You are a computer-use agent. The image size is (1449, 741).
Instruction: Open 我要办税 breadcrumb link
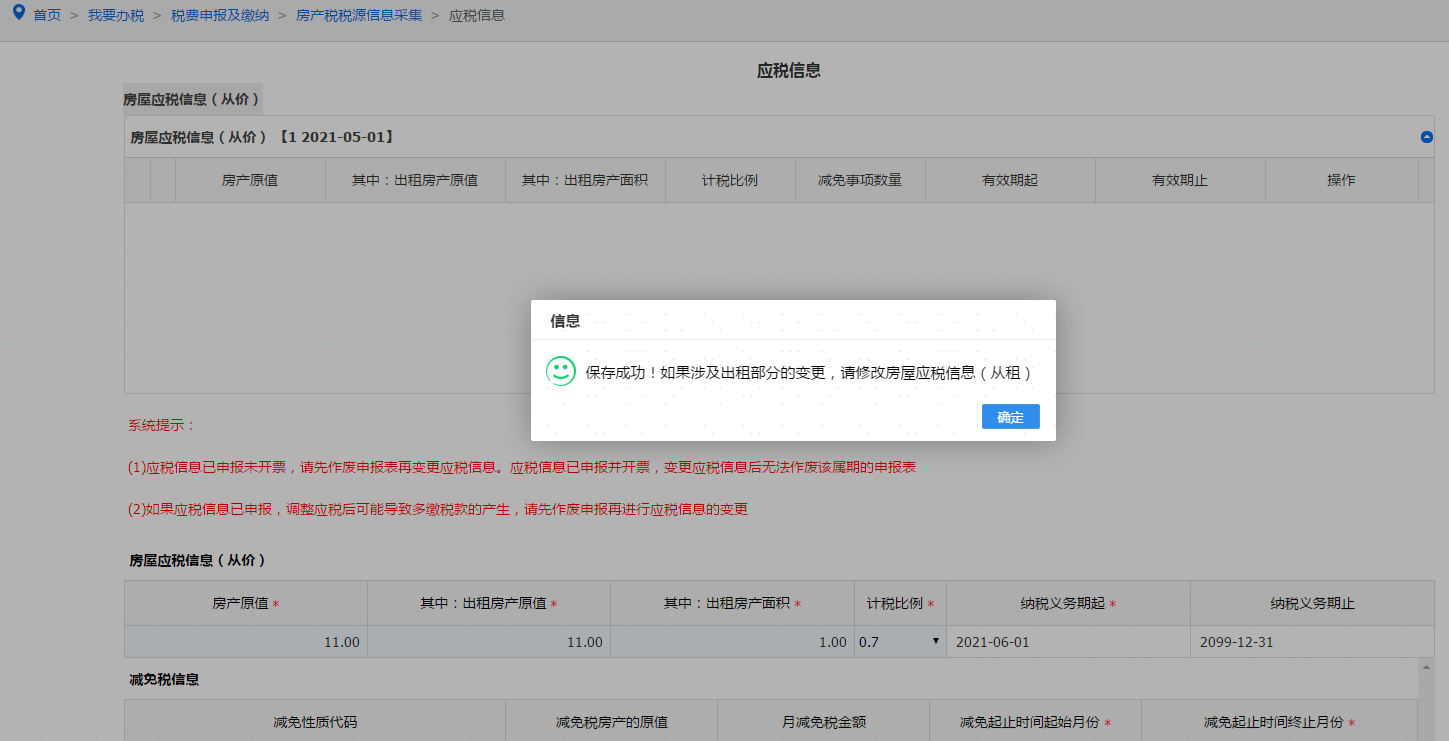(x=116, y=16)
